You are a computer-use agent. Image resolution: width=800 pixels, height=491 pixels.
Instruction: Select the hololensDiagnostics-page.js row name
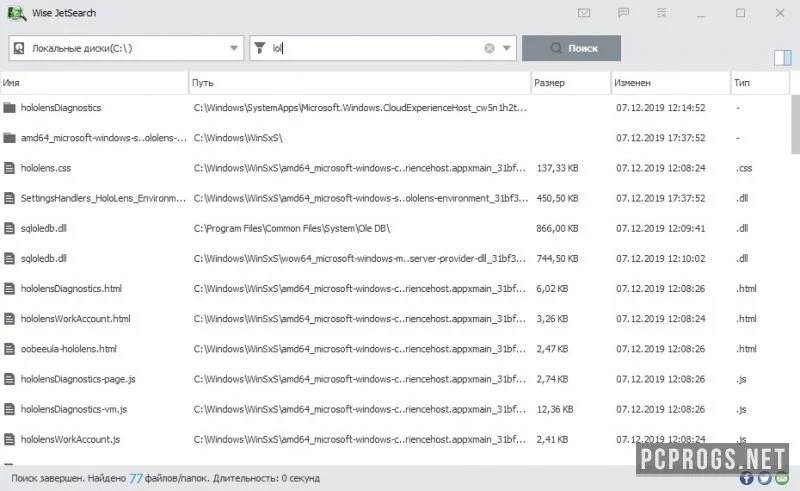tap(78, 379)
